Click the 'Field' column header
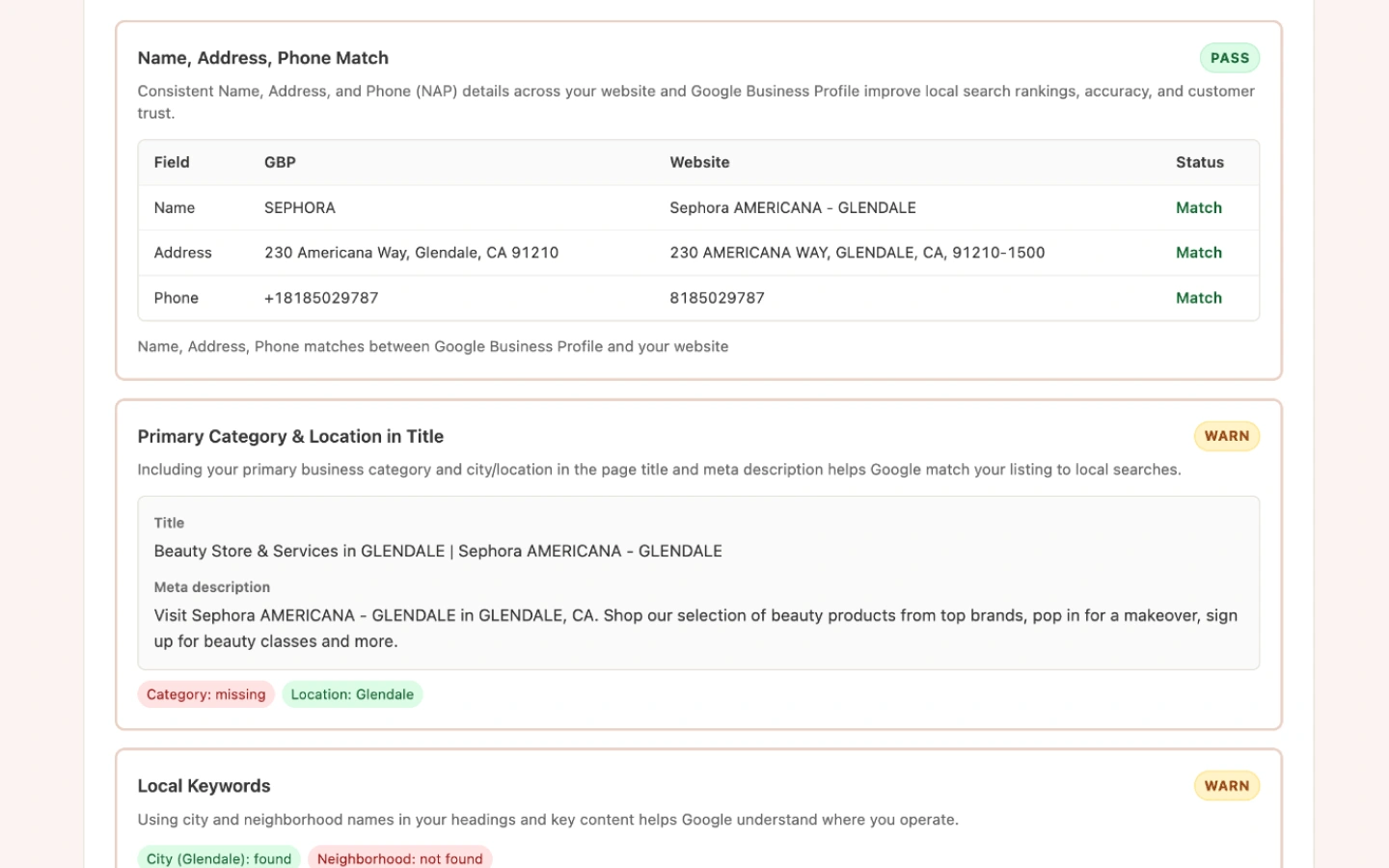 [172, 162]
